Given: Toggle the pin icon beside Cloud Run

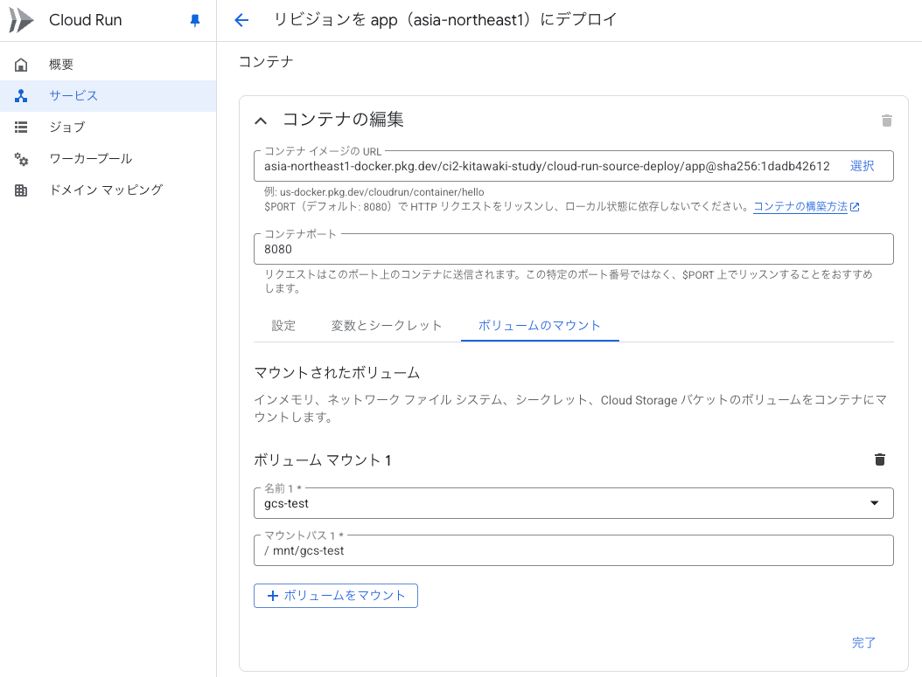Looking at the screenshot, I should click(195, 21).
